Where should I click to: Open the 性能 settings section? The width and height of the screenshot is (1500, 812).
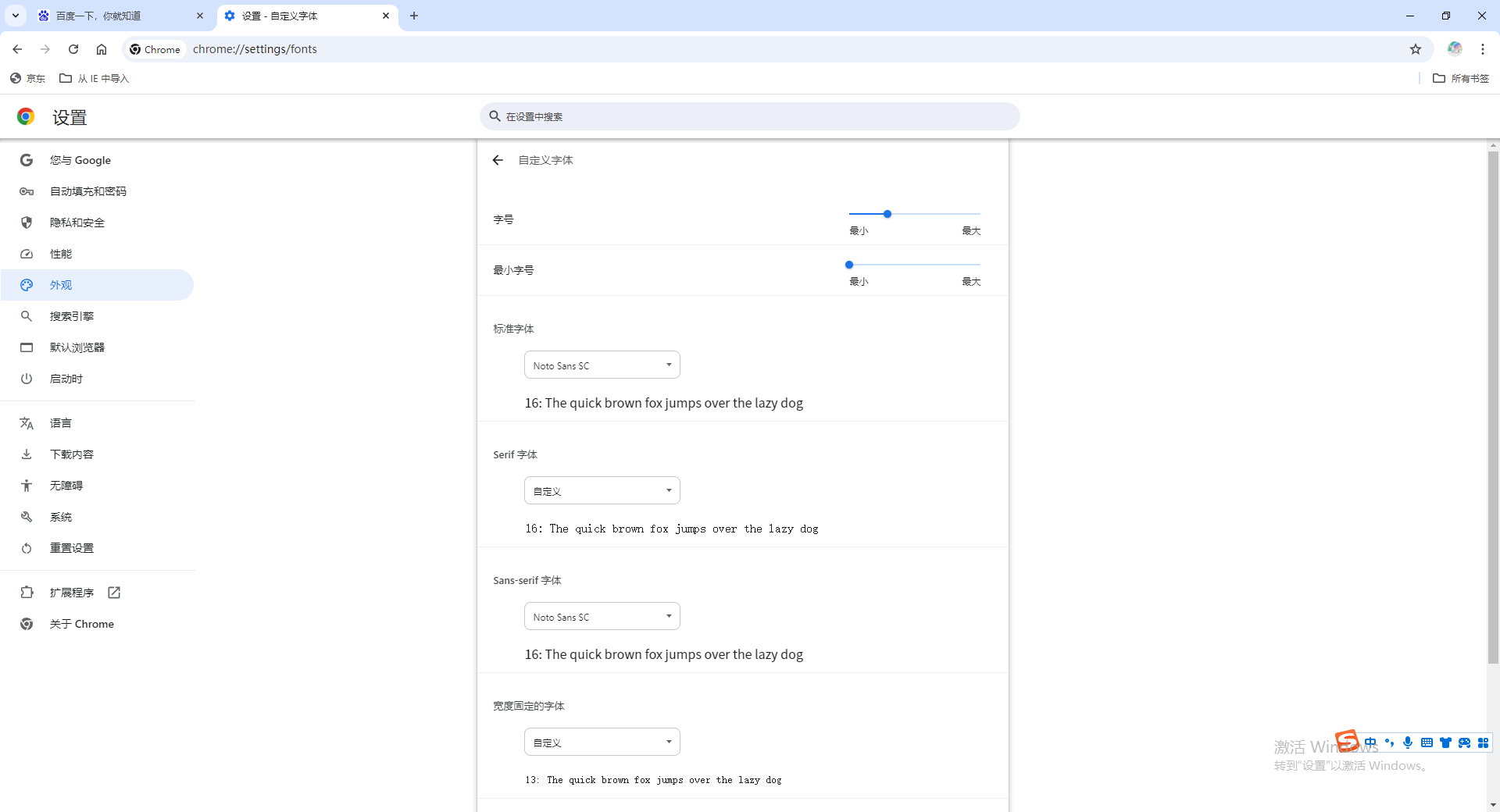coord(97,254)
